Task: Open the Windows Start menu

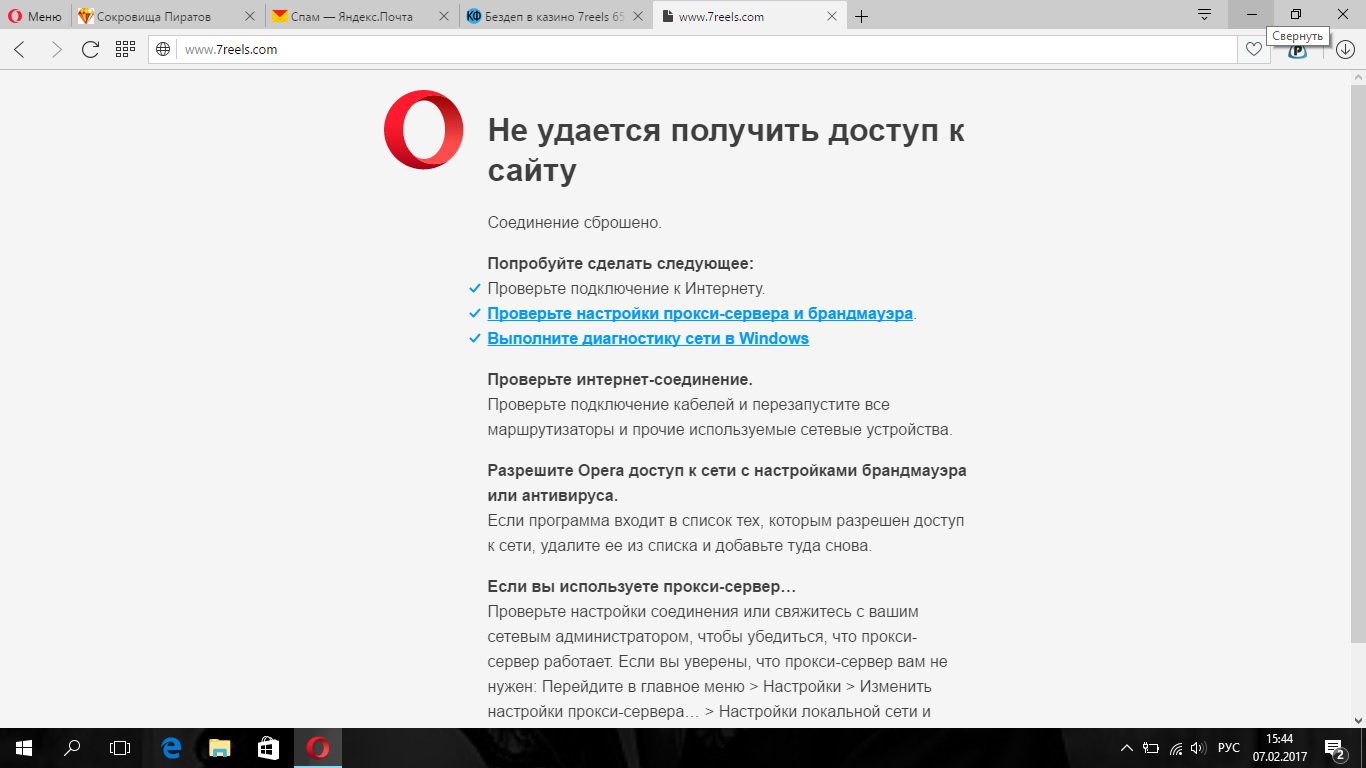Action: click(x=24, y=748)
